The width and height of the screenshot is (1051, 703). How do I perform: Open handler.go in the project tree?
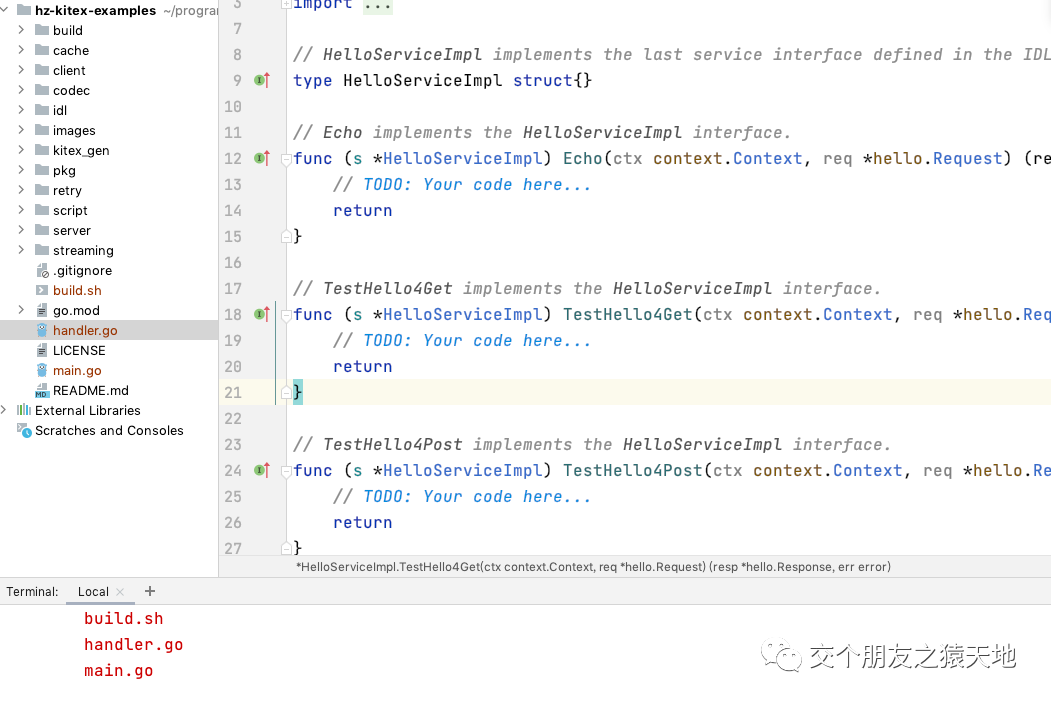(x=85, y=330)
